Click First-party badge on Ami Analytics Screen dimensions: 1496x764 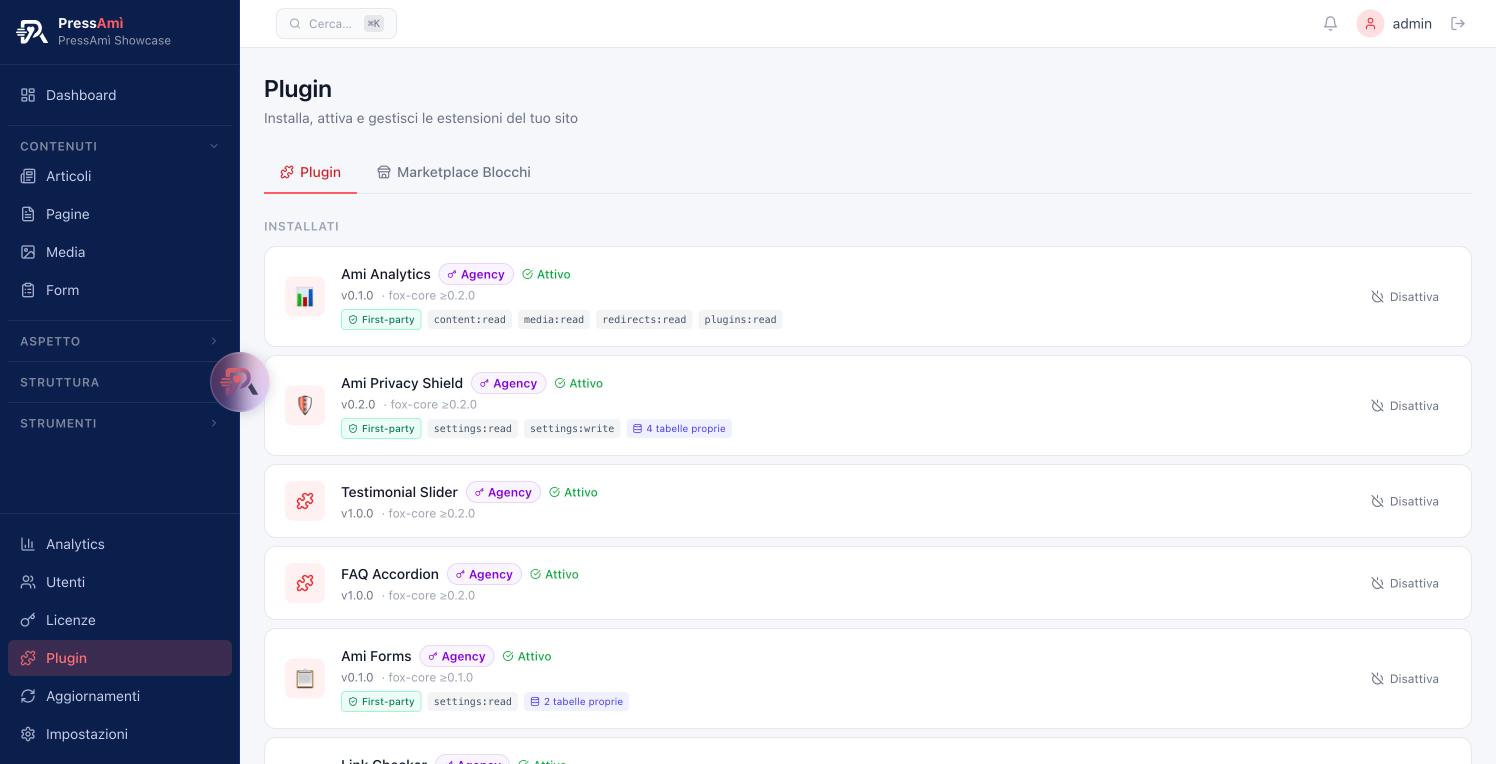pos(381,320)
